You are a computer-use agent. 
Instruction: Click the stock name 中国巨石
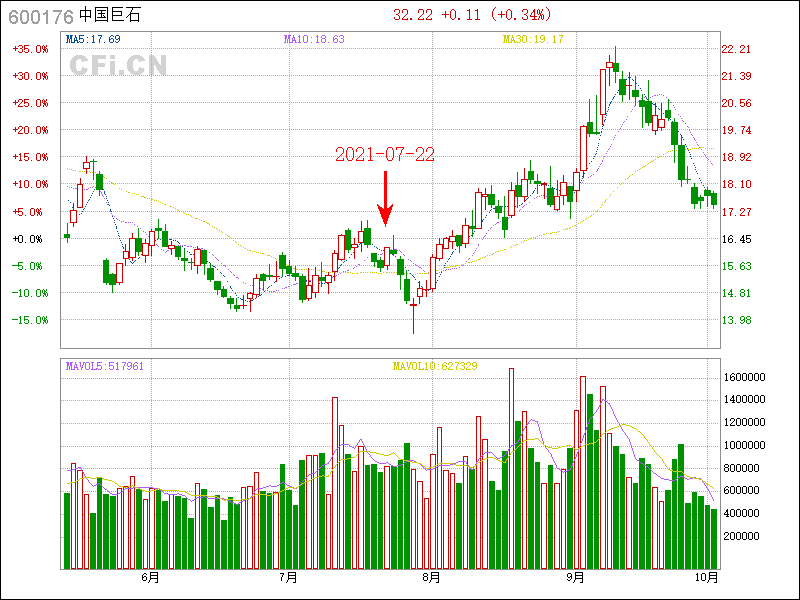coord(110,15)
